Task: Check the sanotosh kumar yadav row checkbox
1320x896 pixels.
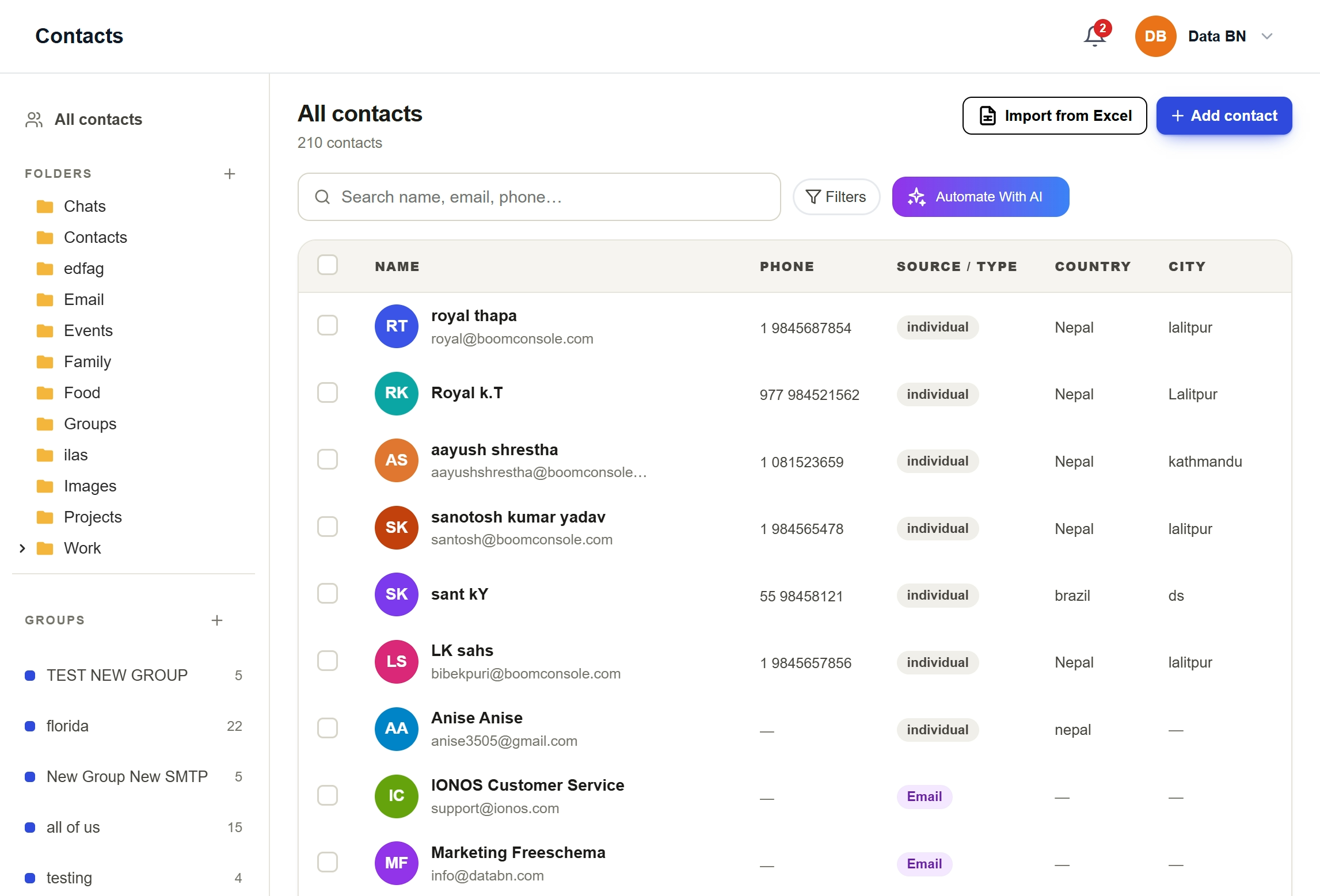Action: pyautogui.click(x=328, y=527)
